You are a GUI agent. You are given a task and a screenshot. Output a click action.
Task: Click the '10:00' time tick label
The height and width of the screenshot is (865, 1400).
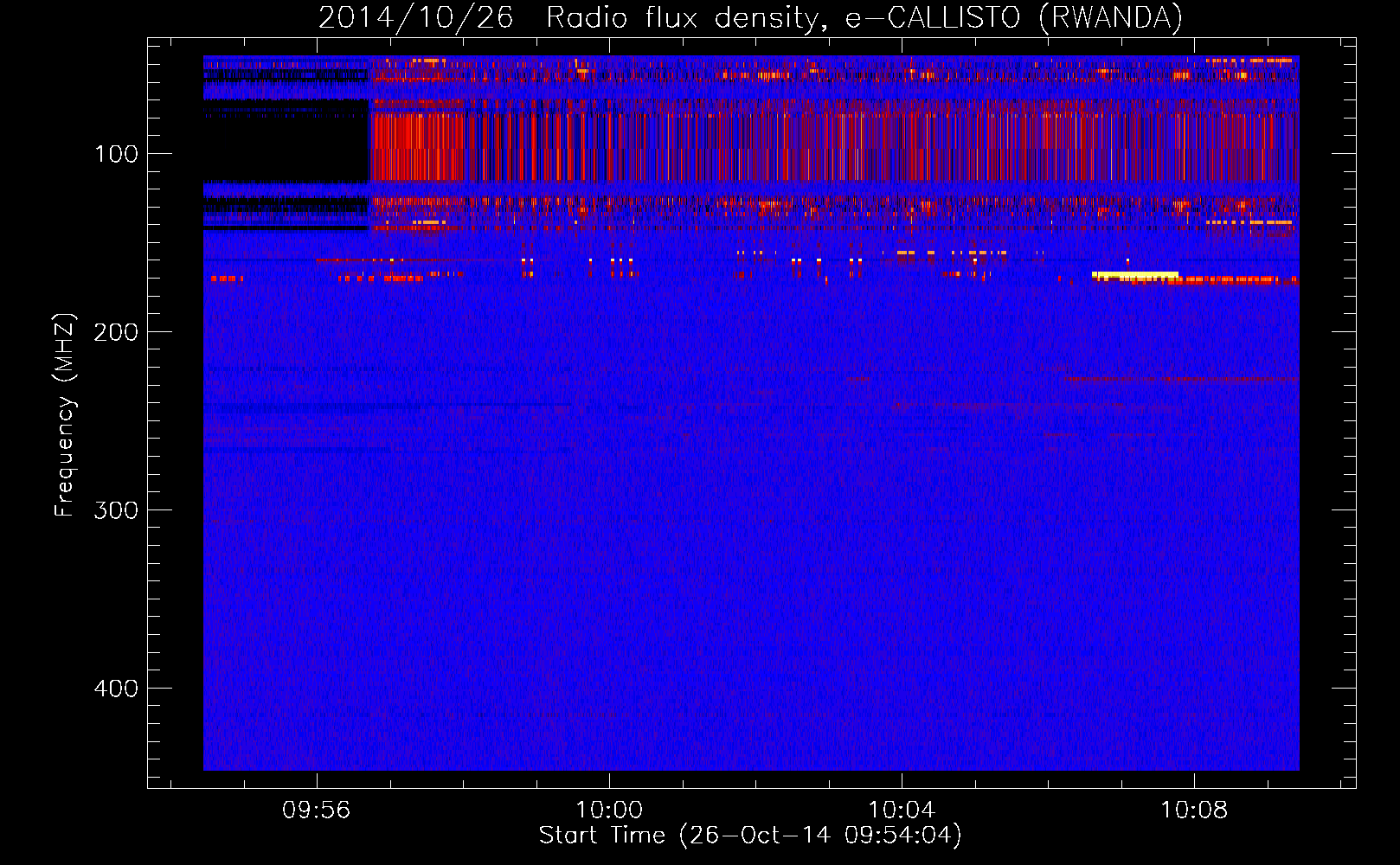coord(609,810)
